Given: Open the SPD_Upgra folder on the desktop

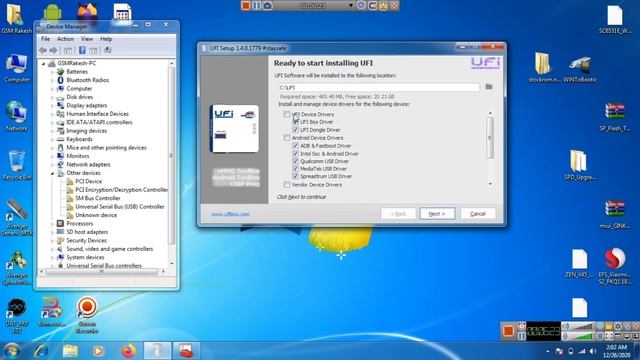Looking at the screenshot, I should [x=580, y=165].
